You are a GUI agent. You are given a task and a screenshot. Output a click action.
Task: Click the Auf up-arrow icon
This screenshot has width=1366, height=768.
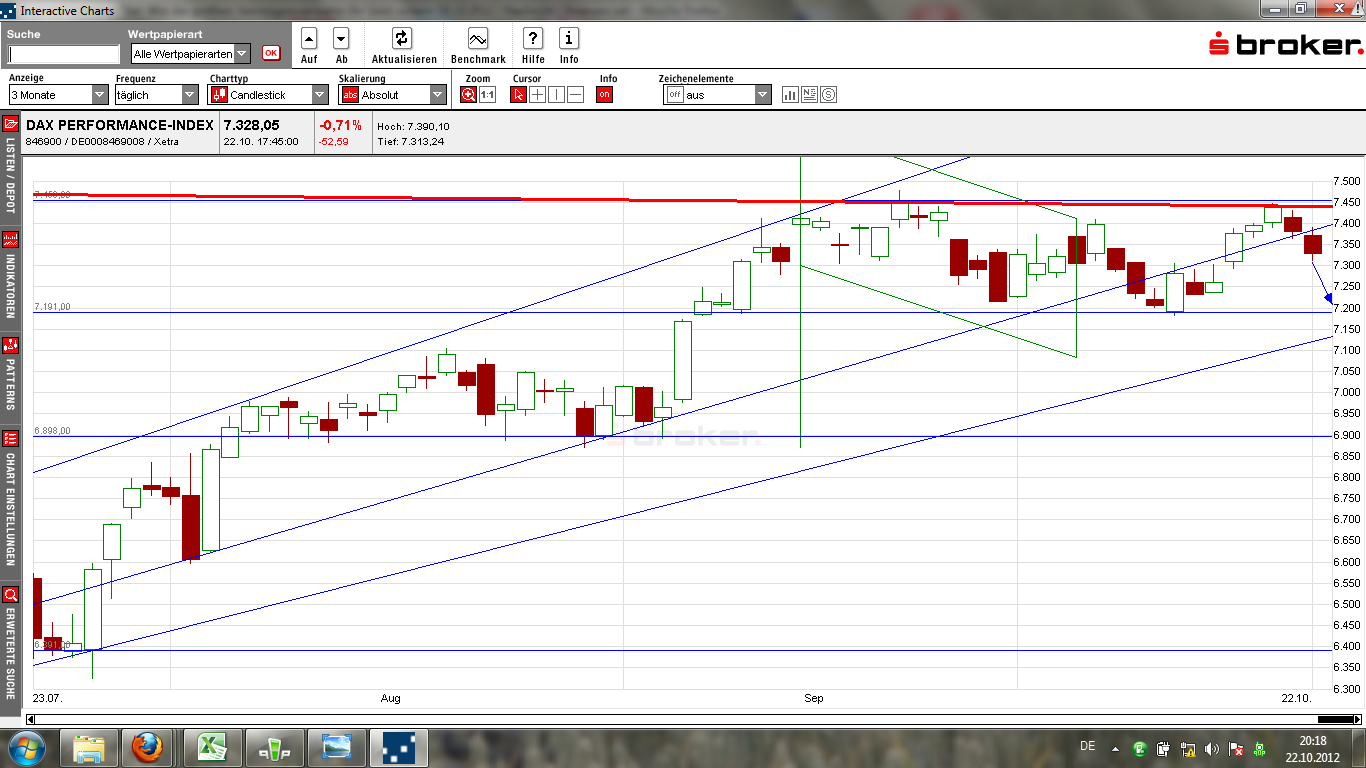pos(309,39)
